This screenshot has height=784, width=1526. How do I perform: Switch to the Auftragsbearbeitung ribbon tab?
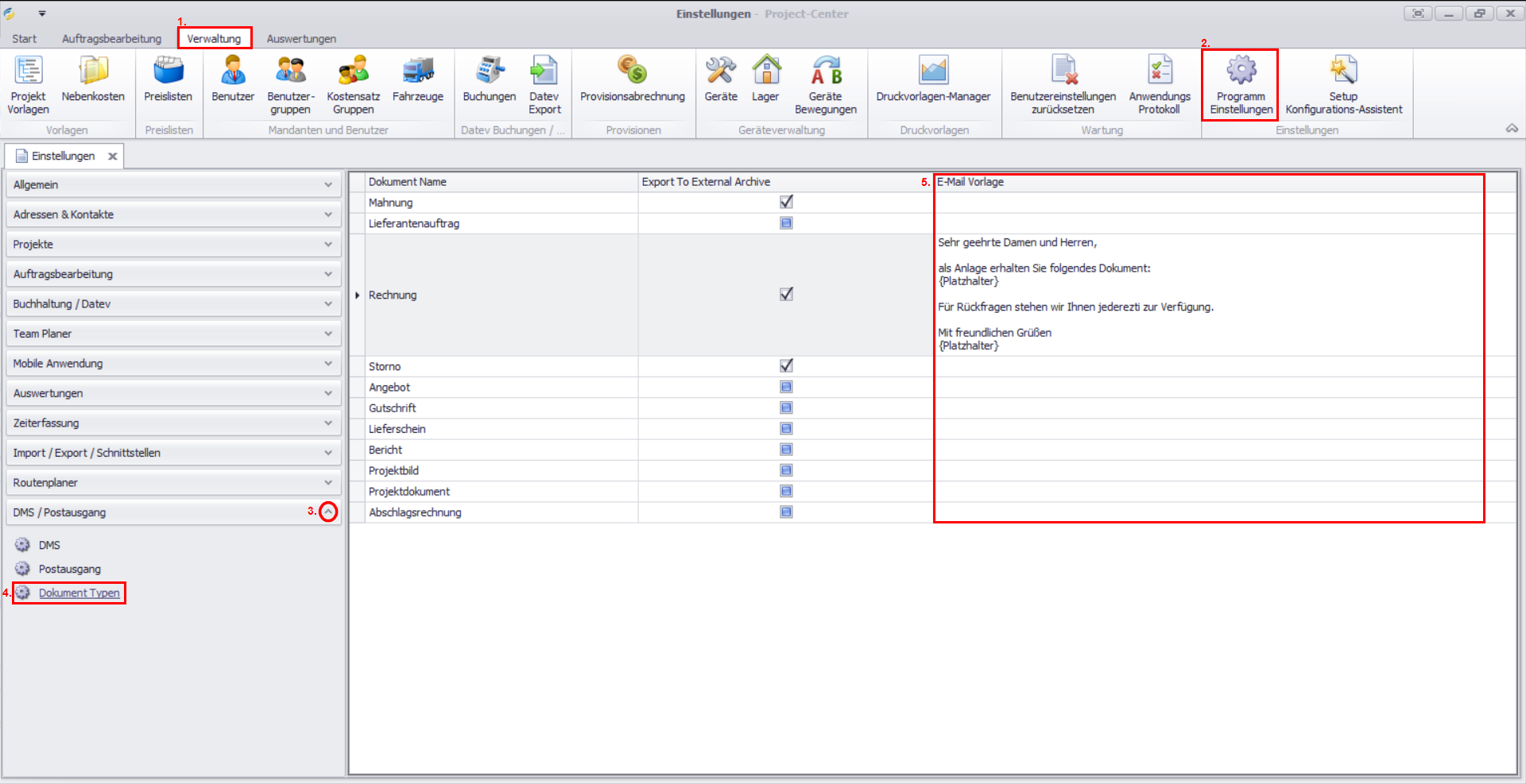(x=111, y=39)
